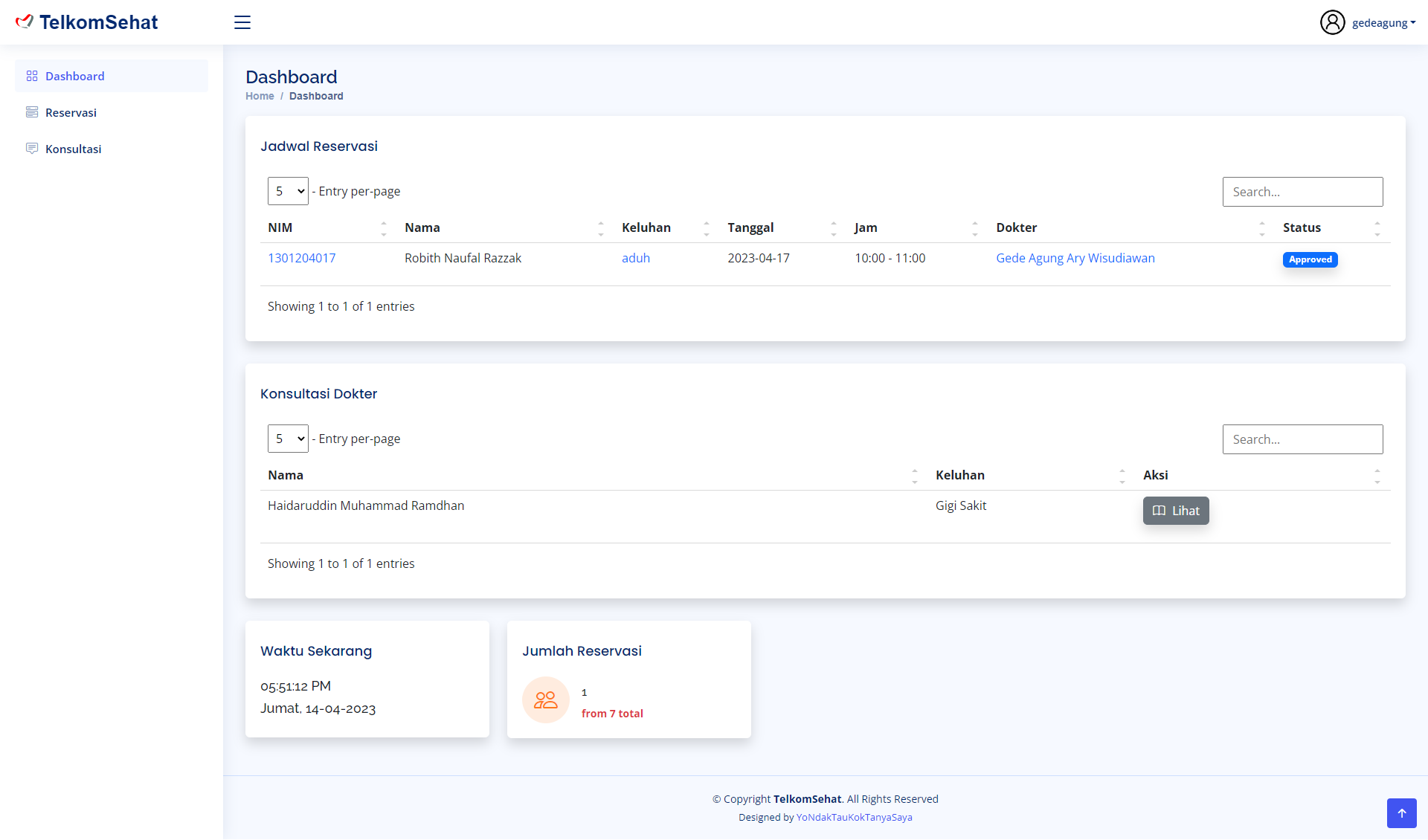Click Gede Agung Ary Wisudiawan doctor link
This screenshot has height=840, width=1428.
1075,258
